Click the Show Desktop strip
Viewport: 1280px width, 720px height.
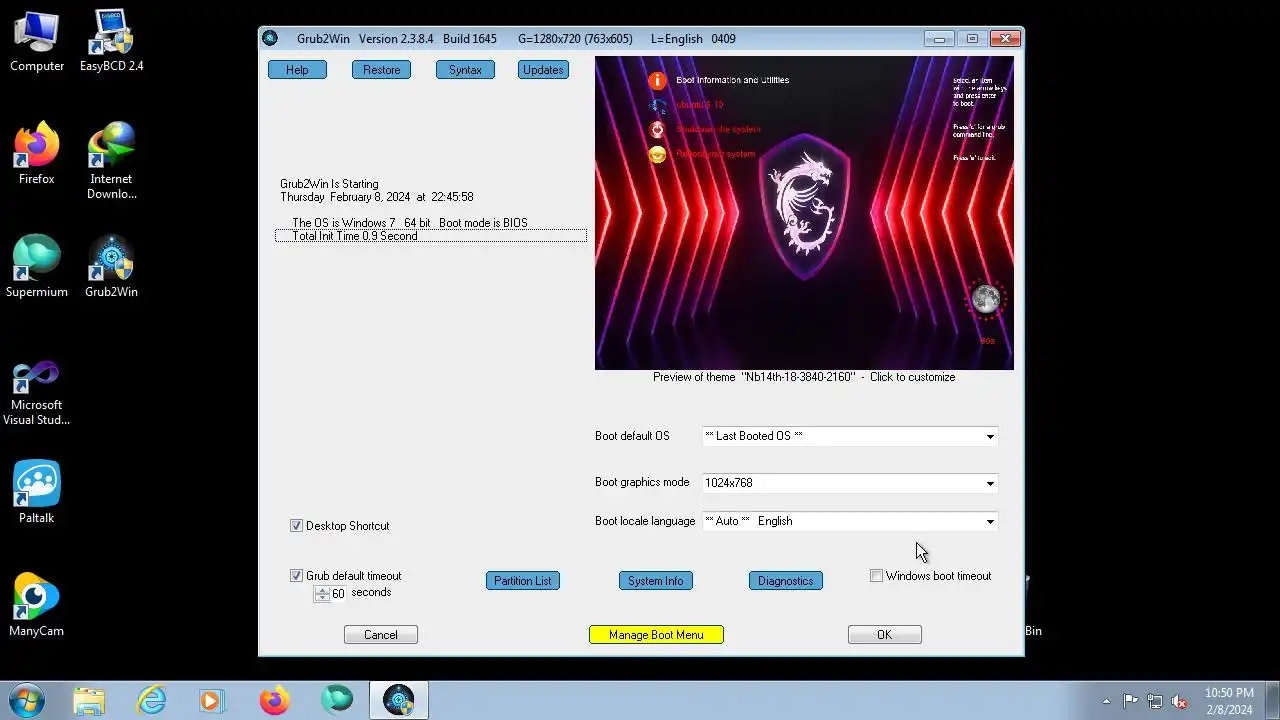tap(1273, 701)
